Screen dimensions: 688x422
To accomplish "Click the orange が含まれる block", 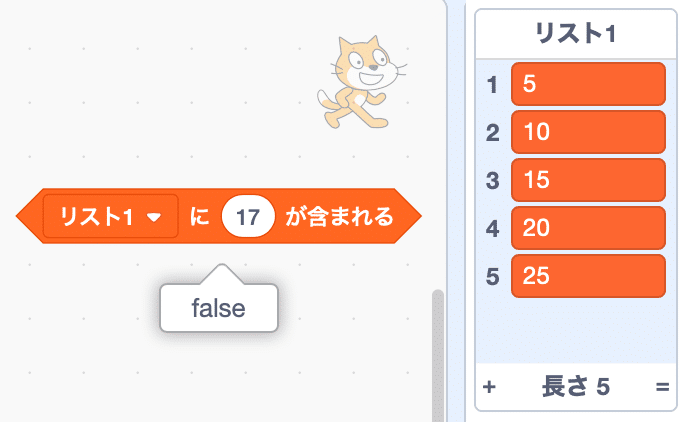I will point(219,216).
